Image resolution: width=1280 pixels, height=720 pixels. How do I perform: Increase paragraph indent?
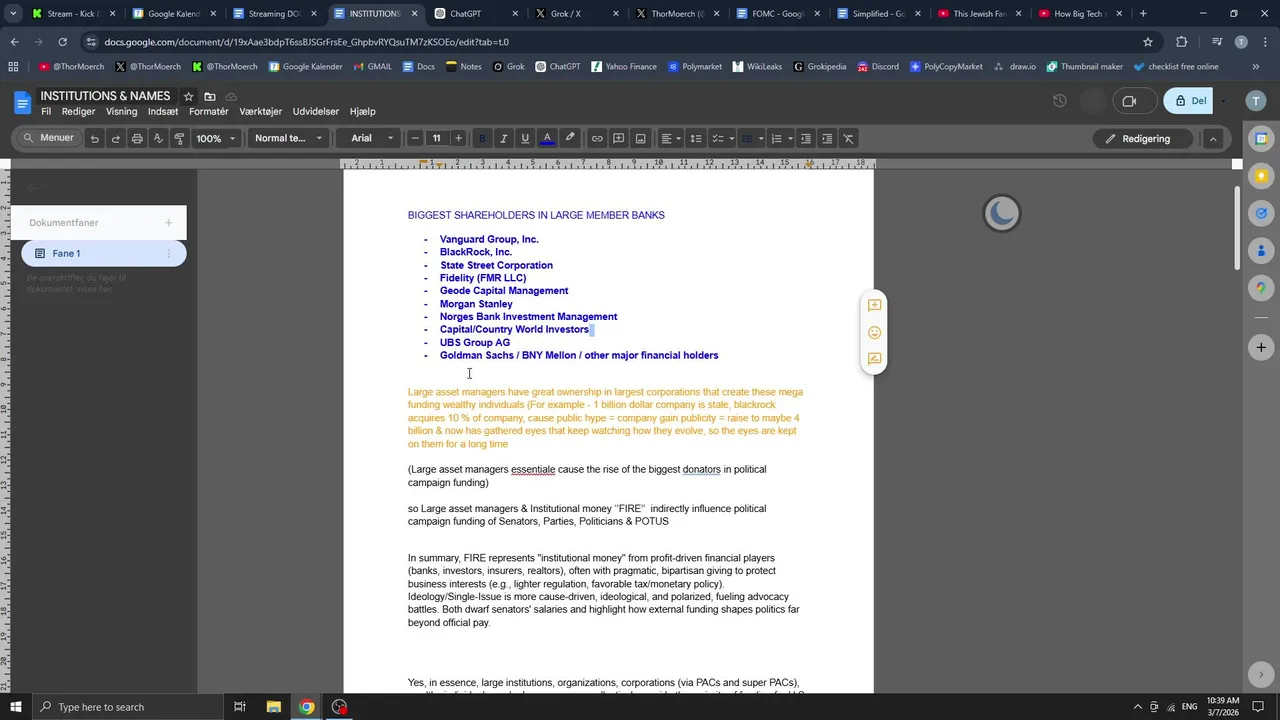click(x=827, y=138)
